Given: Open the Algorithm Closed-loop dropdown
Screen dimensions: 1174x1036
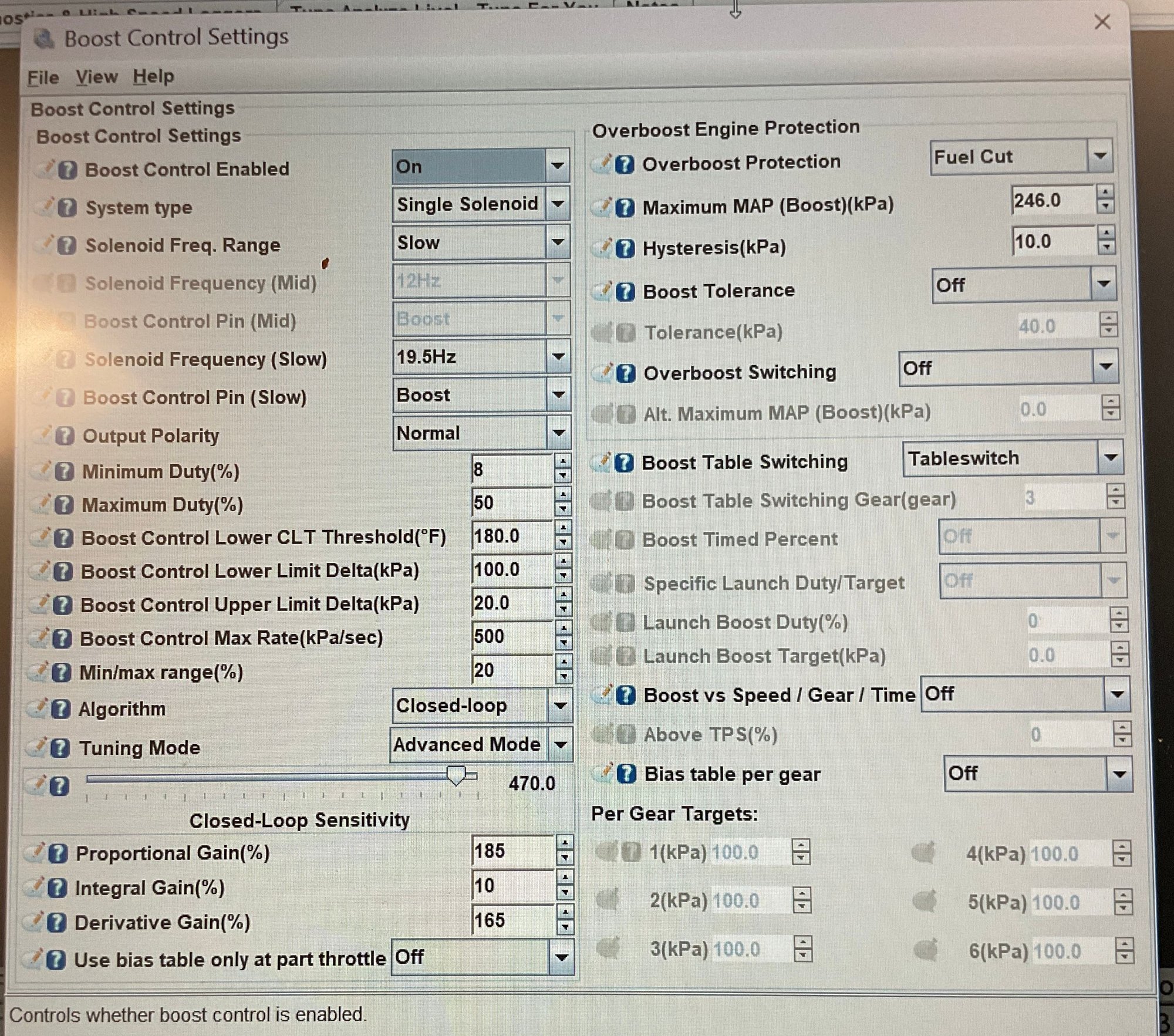Looking at the screenshot, I should [x=560, y=706].
